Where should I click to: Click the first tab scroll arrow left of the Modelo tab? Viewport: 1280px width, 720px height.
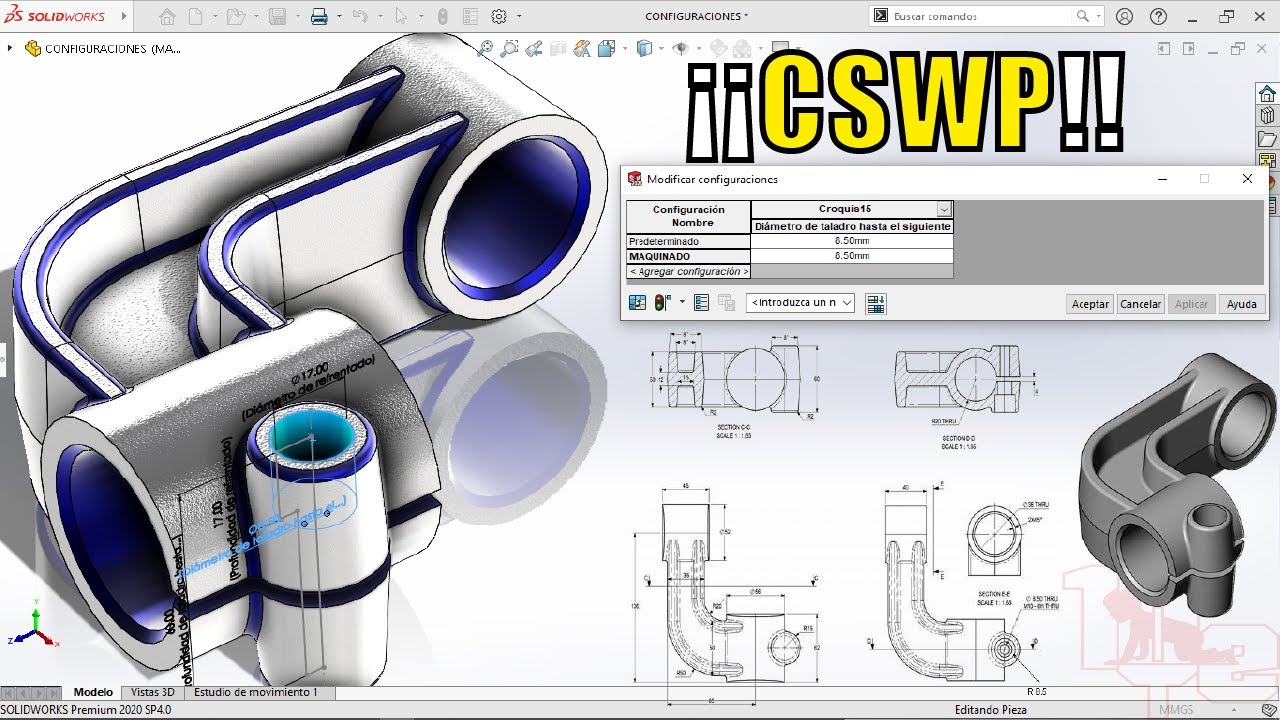[8, 692]
